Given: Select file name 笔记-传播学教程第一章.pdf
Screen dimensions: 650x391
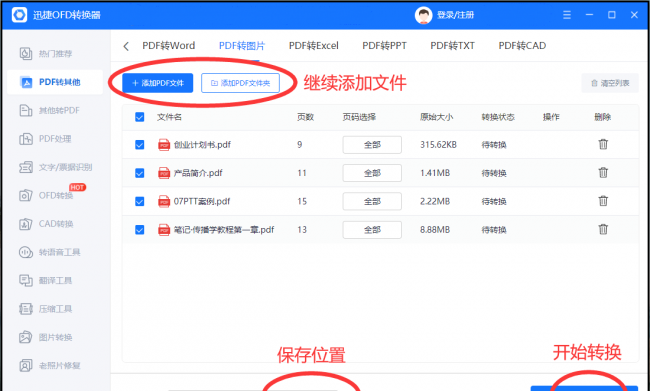Looking at the screenshot, I should click(224, 230).
